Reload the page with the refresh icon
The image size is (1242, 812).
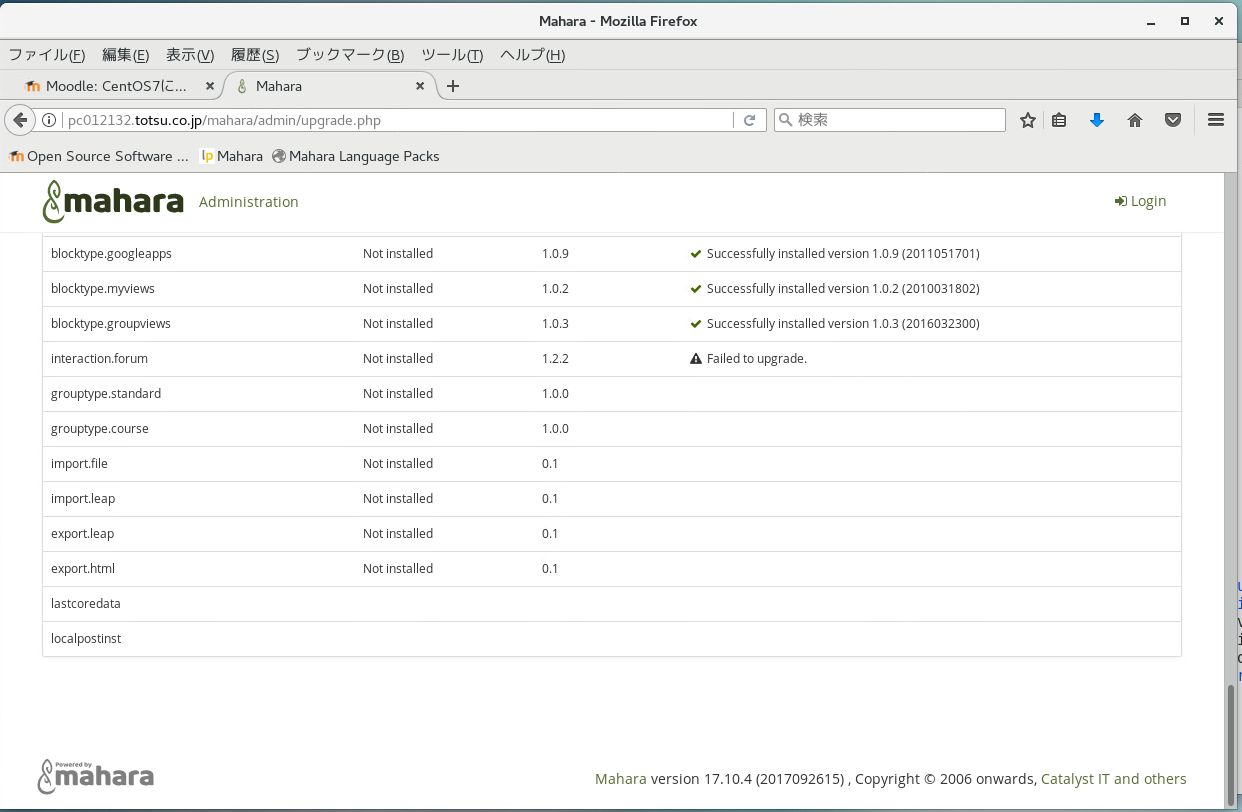pos(749,120)
